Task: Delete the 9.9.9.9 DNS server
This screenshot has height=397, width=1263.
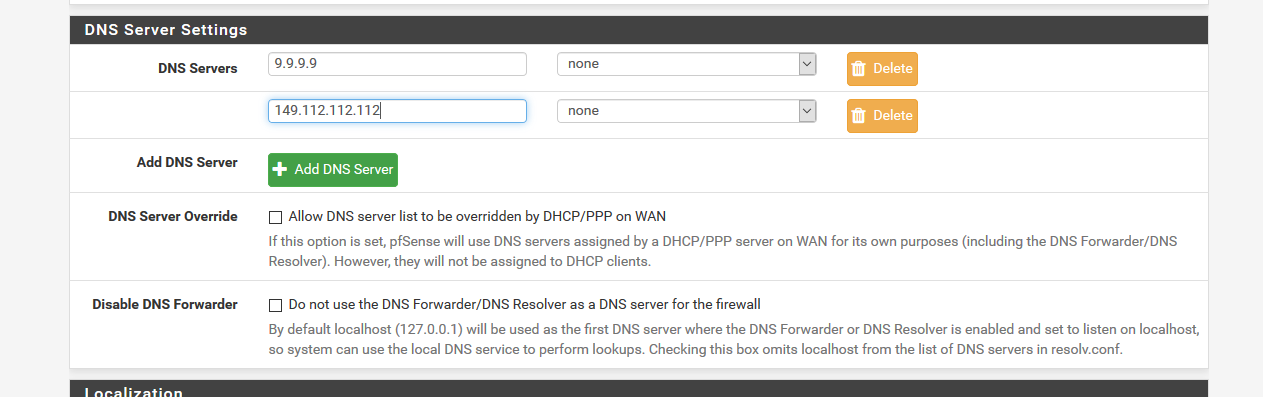Action: (882, 69)
